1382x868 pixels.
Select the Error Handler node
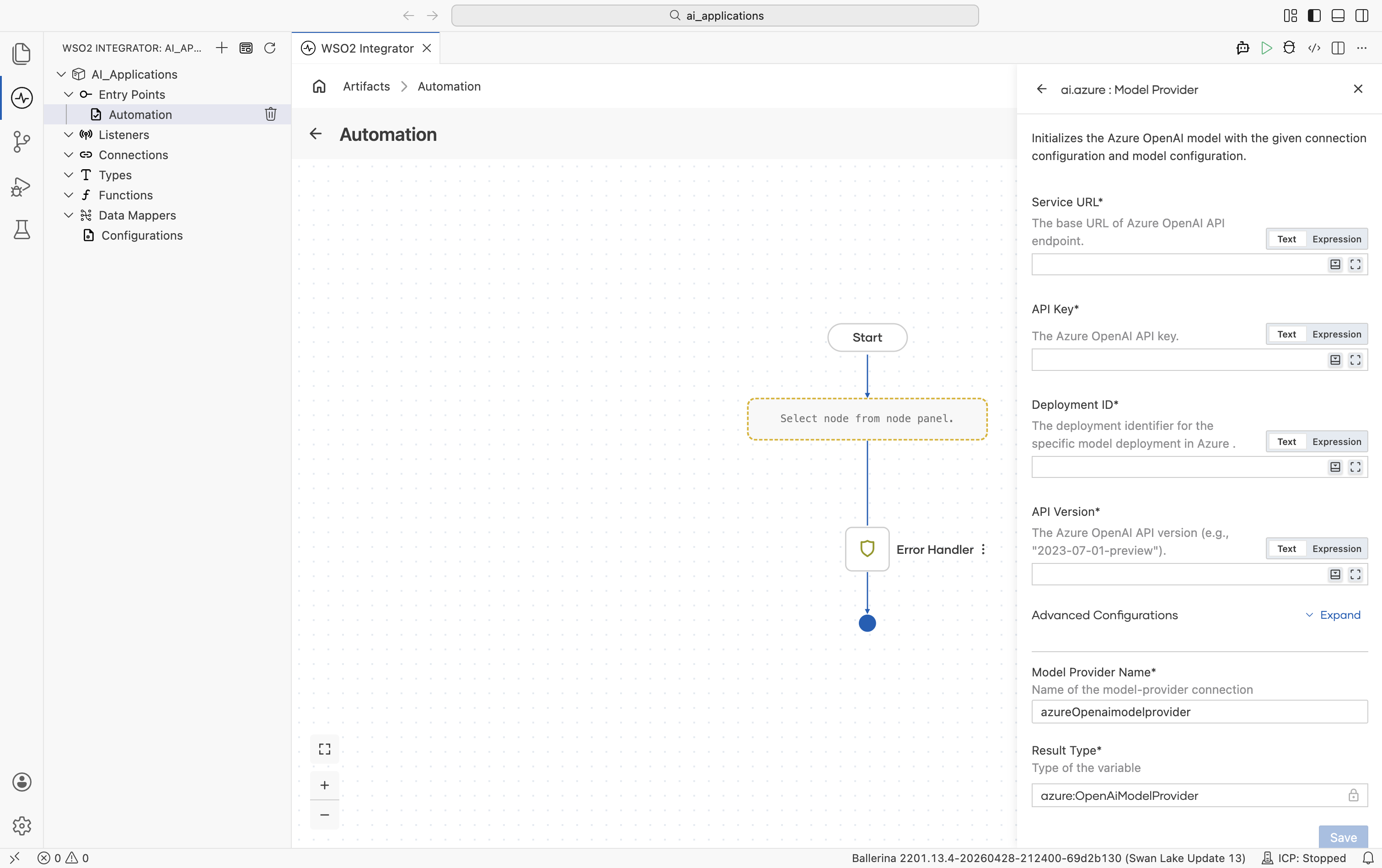[x=867, y=549]
